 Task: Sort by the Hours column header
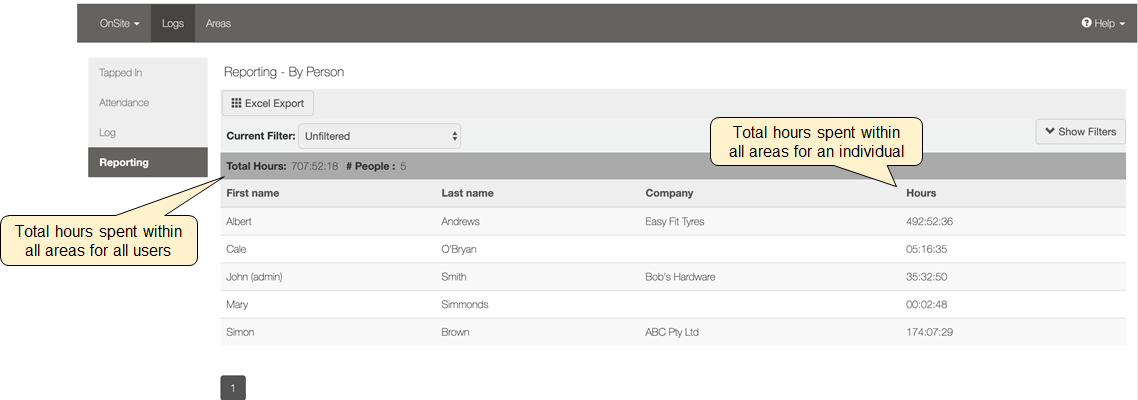coord(921,193)
